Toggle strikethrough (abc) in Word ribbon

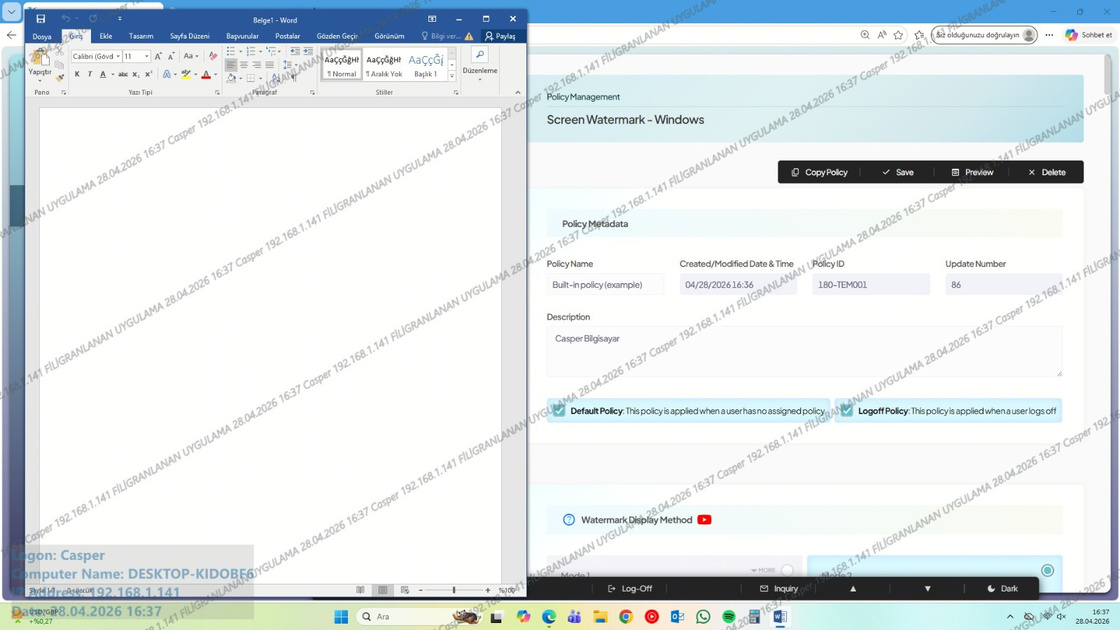click(x=123, y=74)
